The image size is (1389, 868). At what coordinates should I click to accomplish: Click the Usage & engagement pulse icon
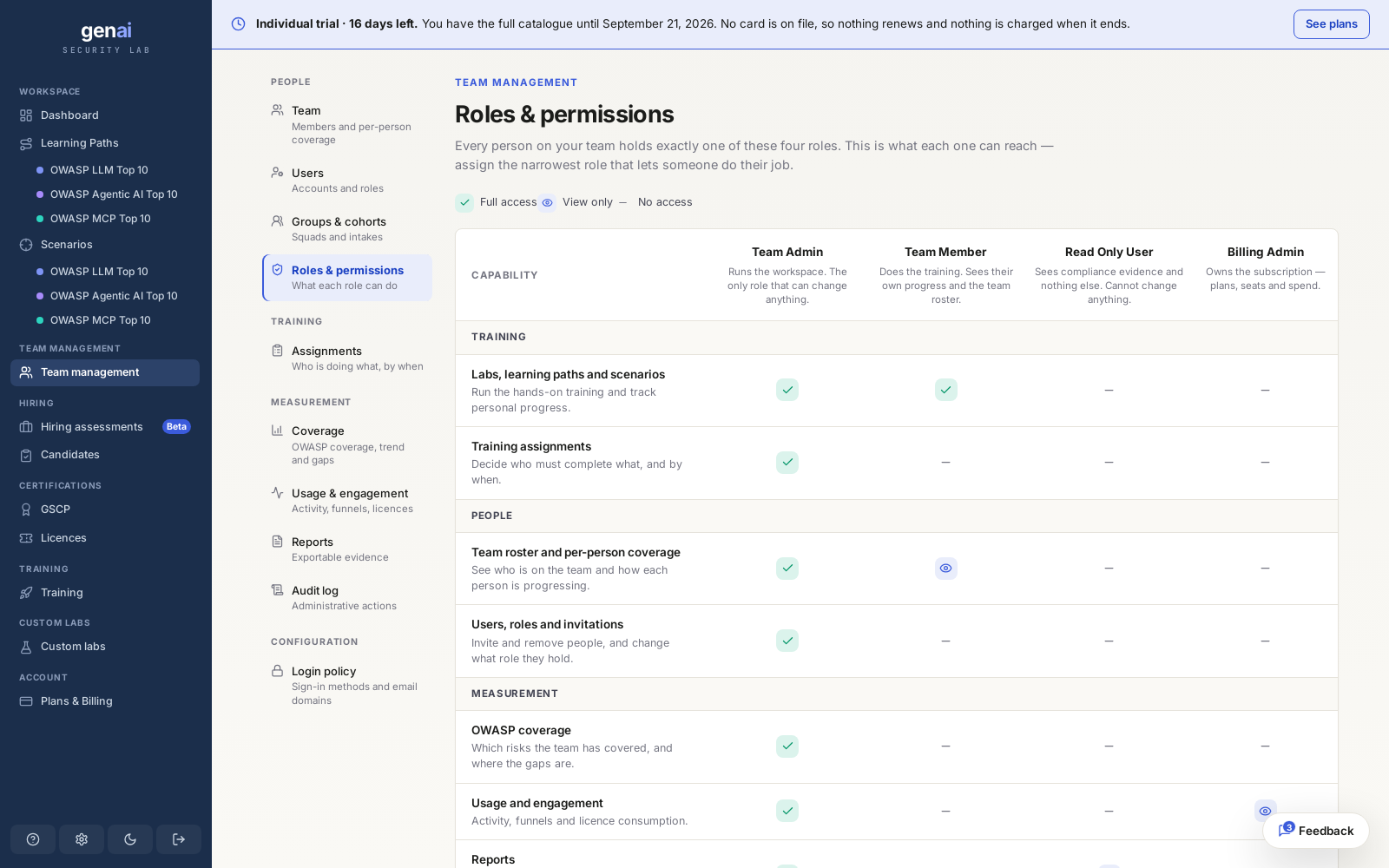pos(278,493)
